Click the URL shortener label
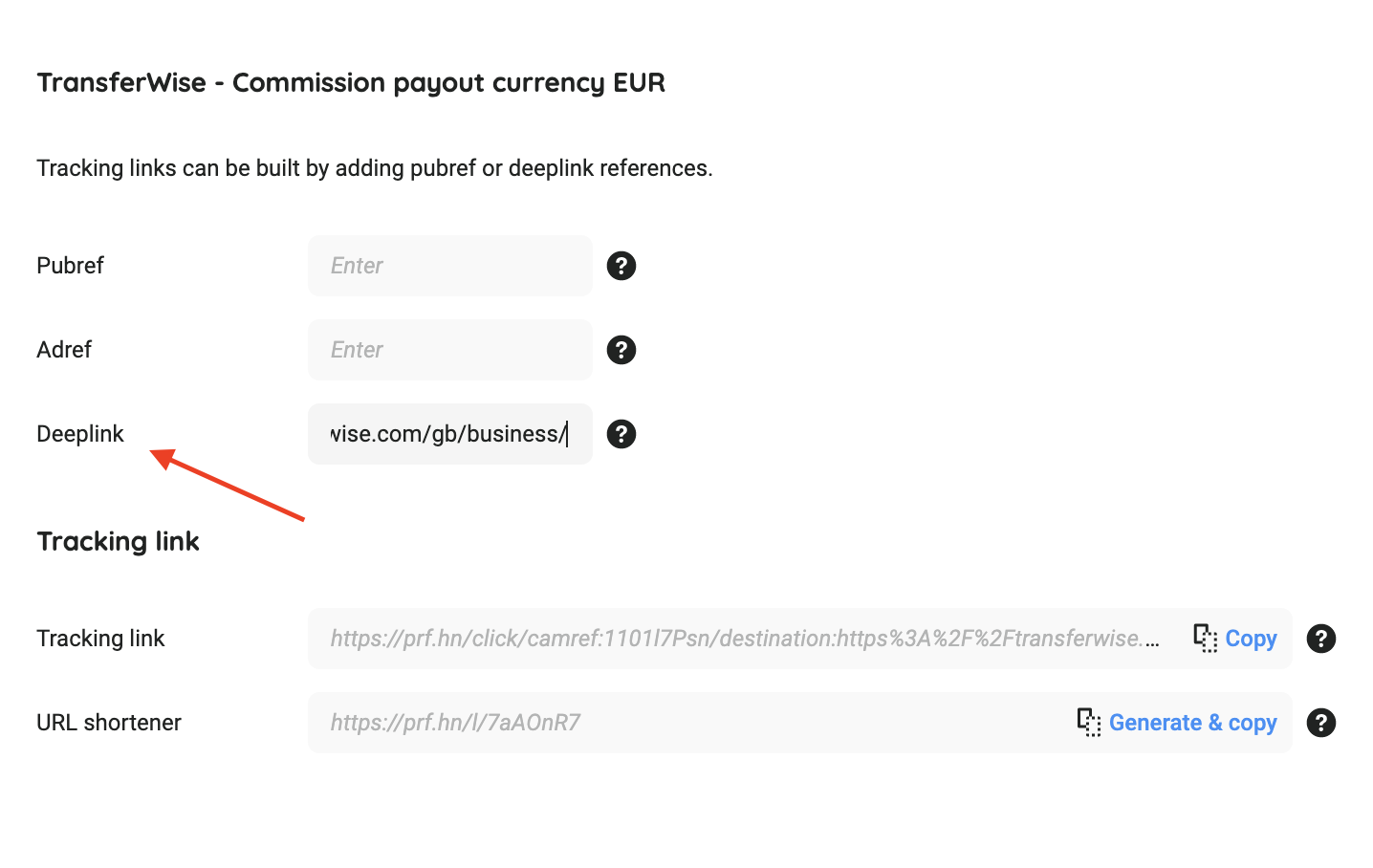This screenshot has height=868, width=1373. click(x=109, y=723)
